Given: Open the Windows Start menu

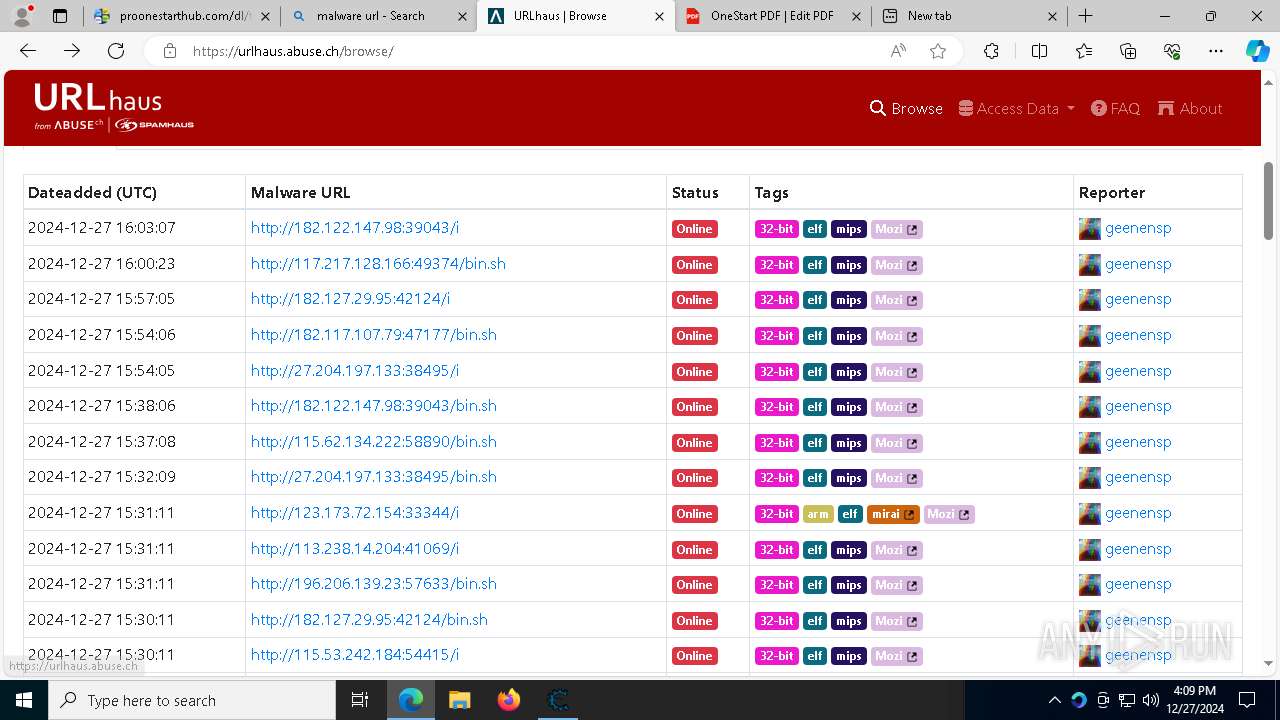Looking at the screenshot, I should [24, 700].
